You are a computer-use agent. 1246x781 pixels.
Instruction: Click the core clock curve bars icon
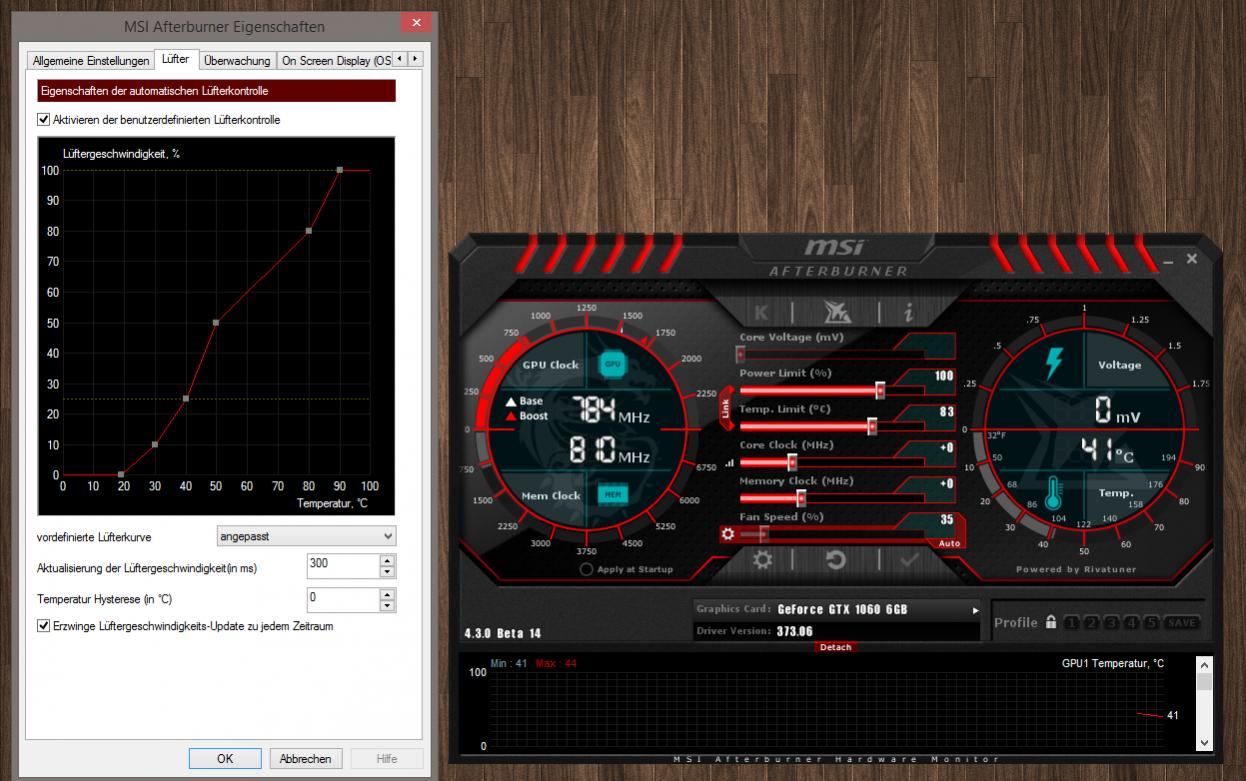[729, 463]
